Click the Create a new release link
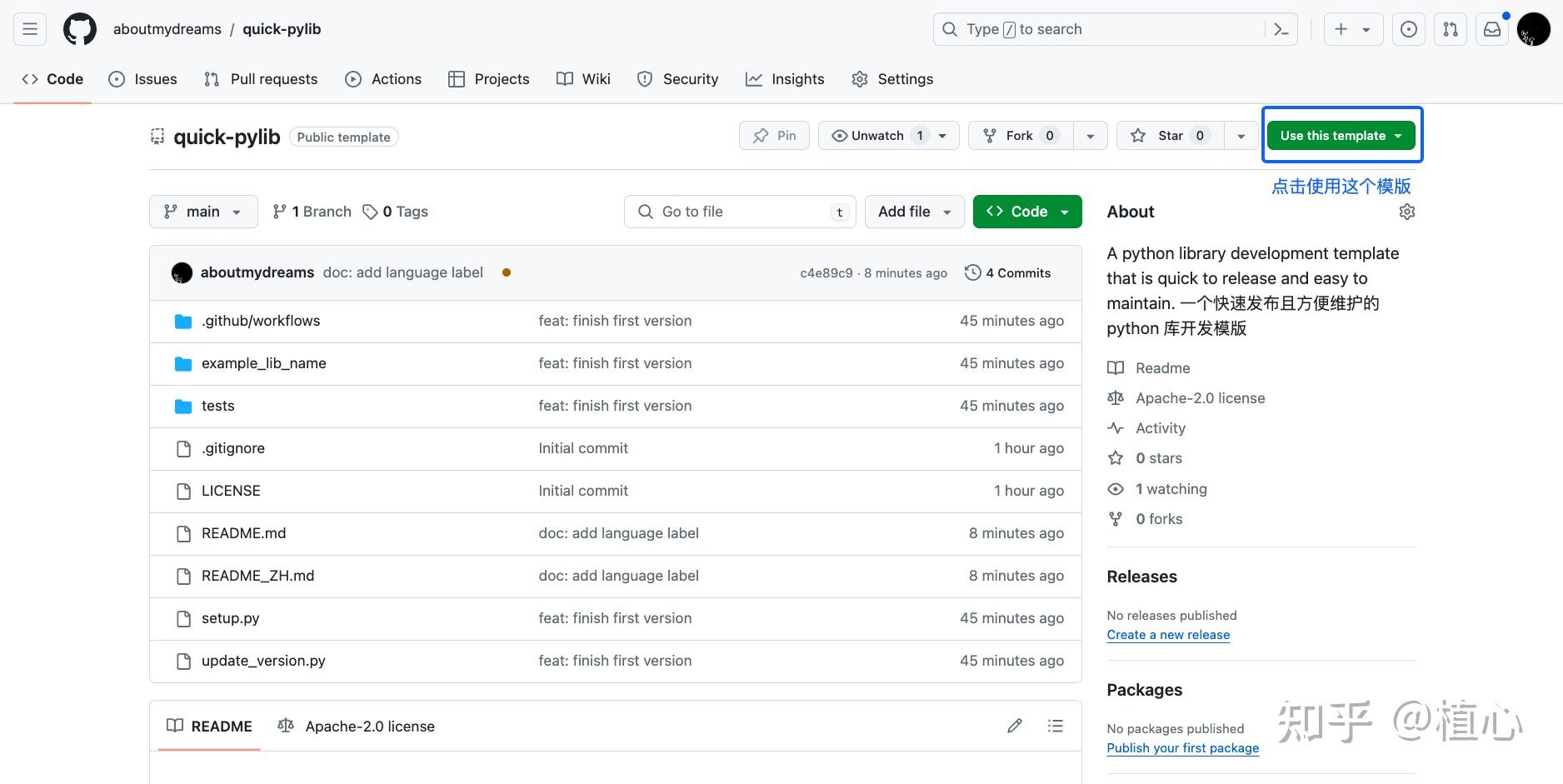This screenshot has width=1563, height=784. point(1168,635)
